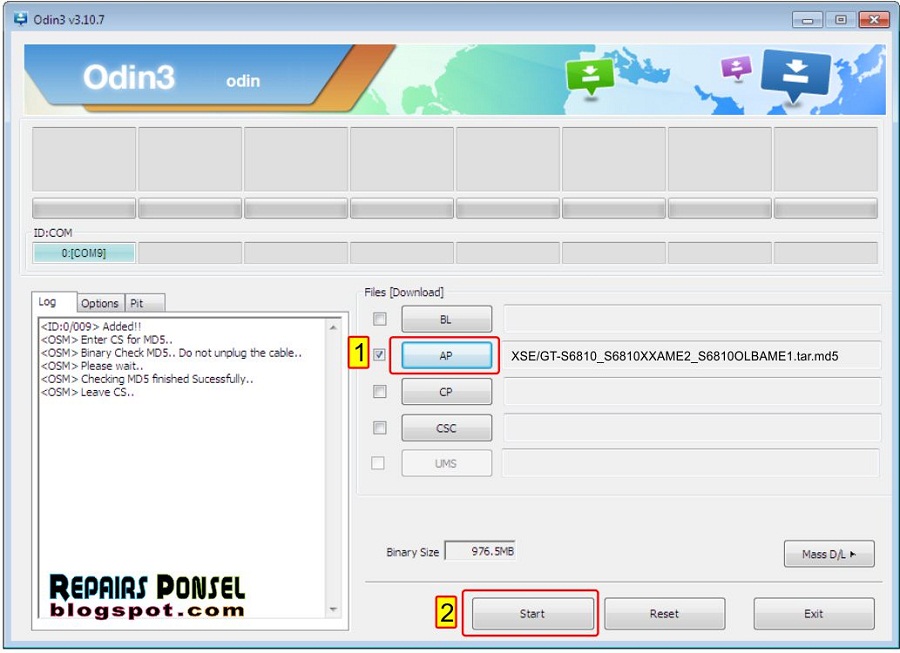Click the empty BL file path field
The image size is (900, 653).
[692, 319]
